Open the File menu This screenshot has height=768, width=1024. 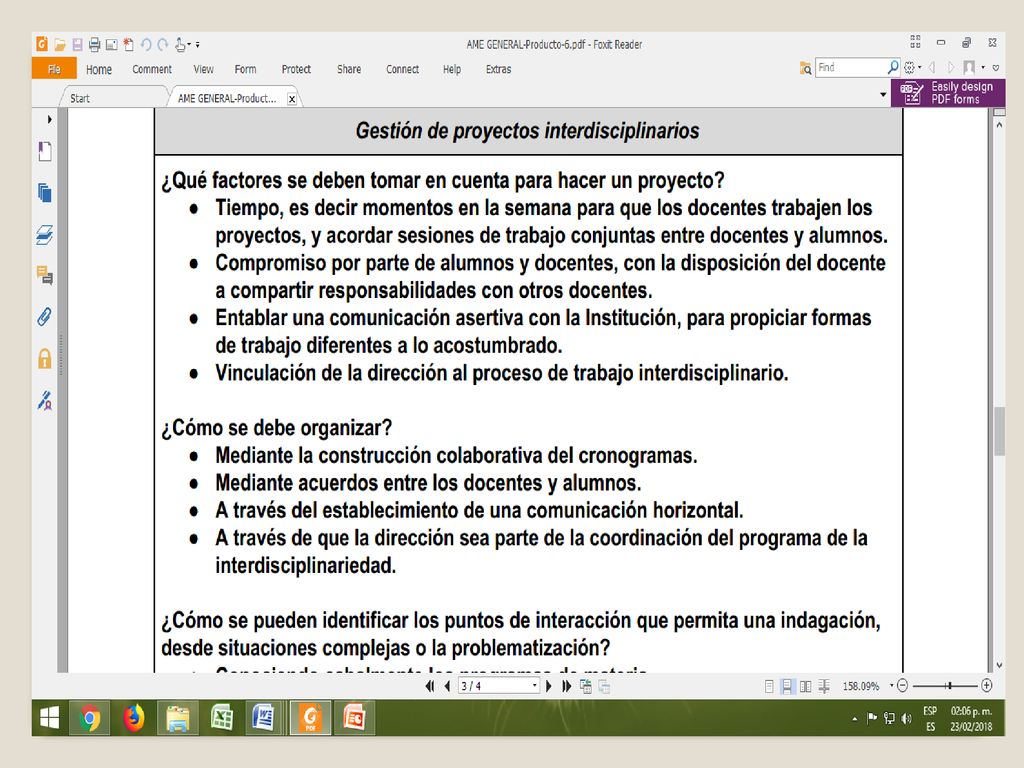point(54,69)
